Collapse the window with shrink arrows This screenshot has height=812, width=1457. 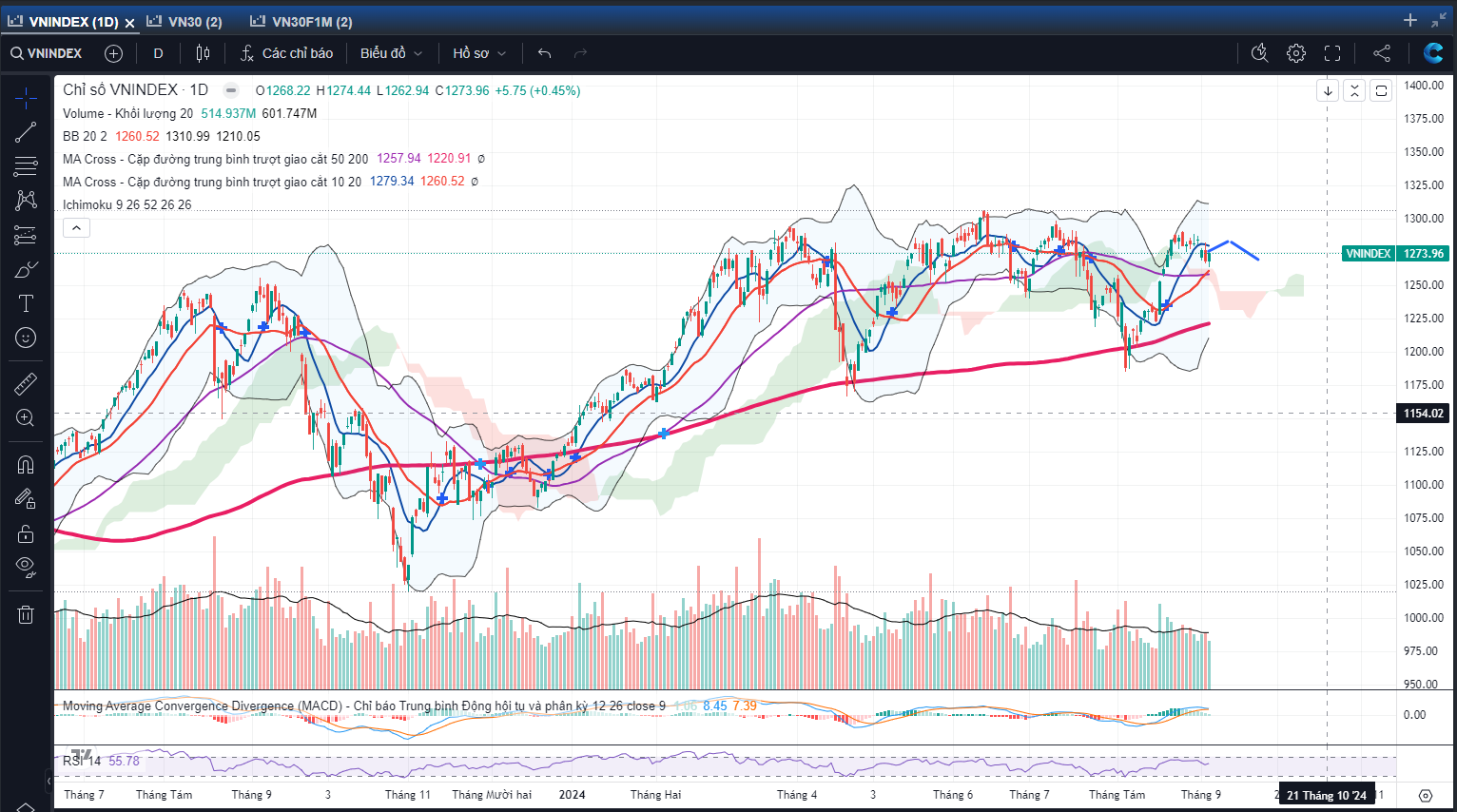1438,20
